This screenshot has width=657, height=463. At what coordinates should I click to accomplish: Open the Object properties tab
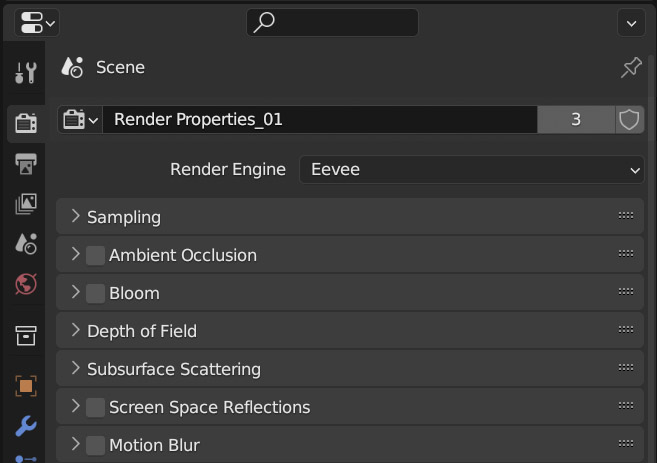pos(26,386)
